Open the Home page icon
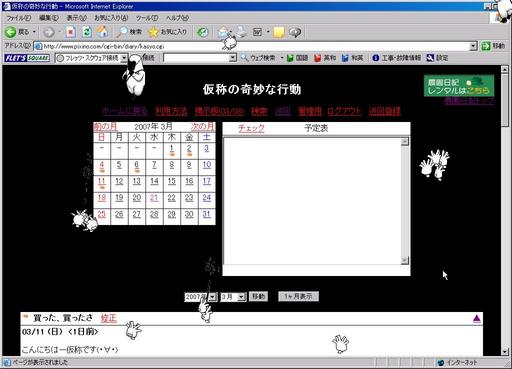 tap(102, 32)
